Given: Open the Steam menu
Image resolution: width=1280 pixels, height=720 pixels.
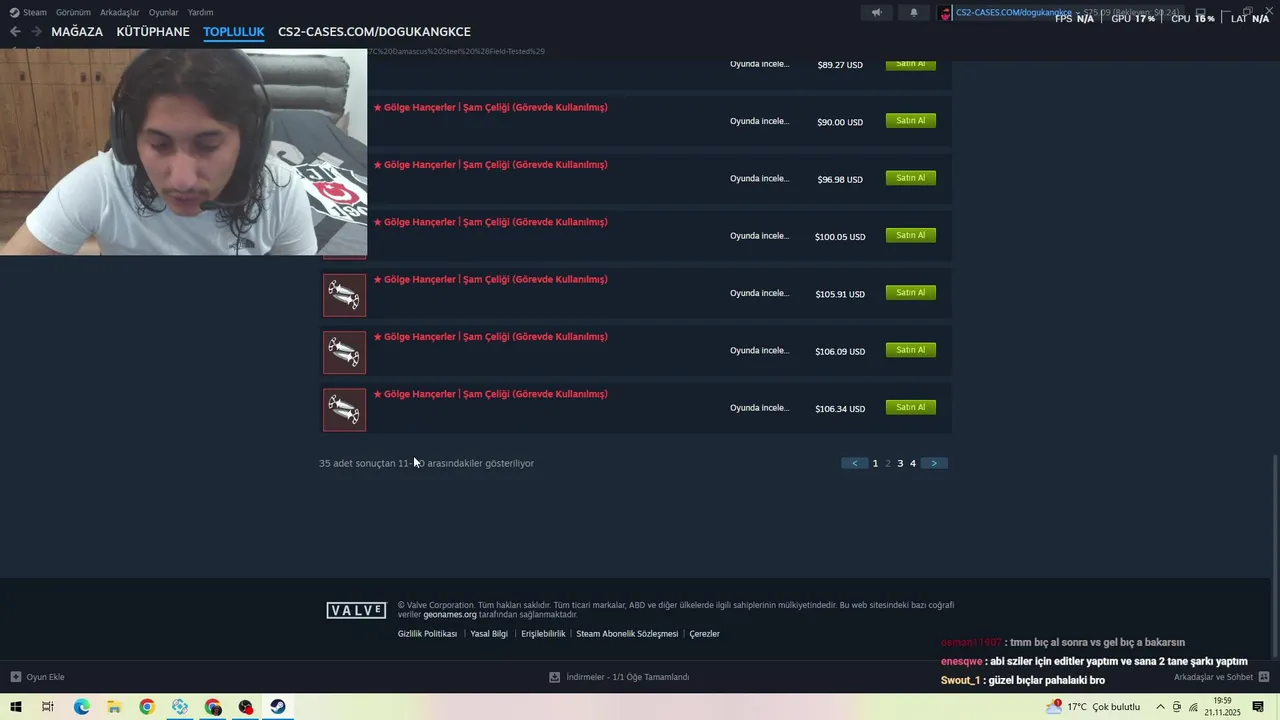Looking at the screenshot, I should (x=28, y=13).
